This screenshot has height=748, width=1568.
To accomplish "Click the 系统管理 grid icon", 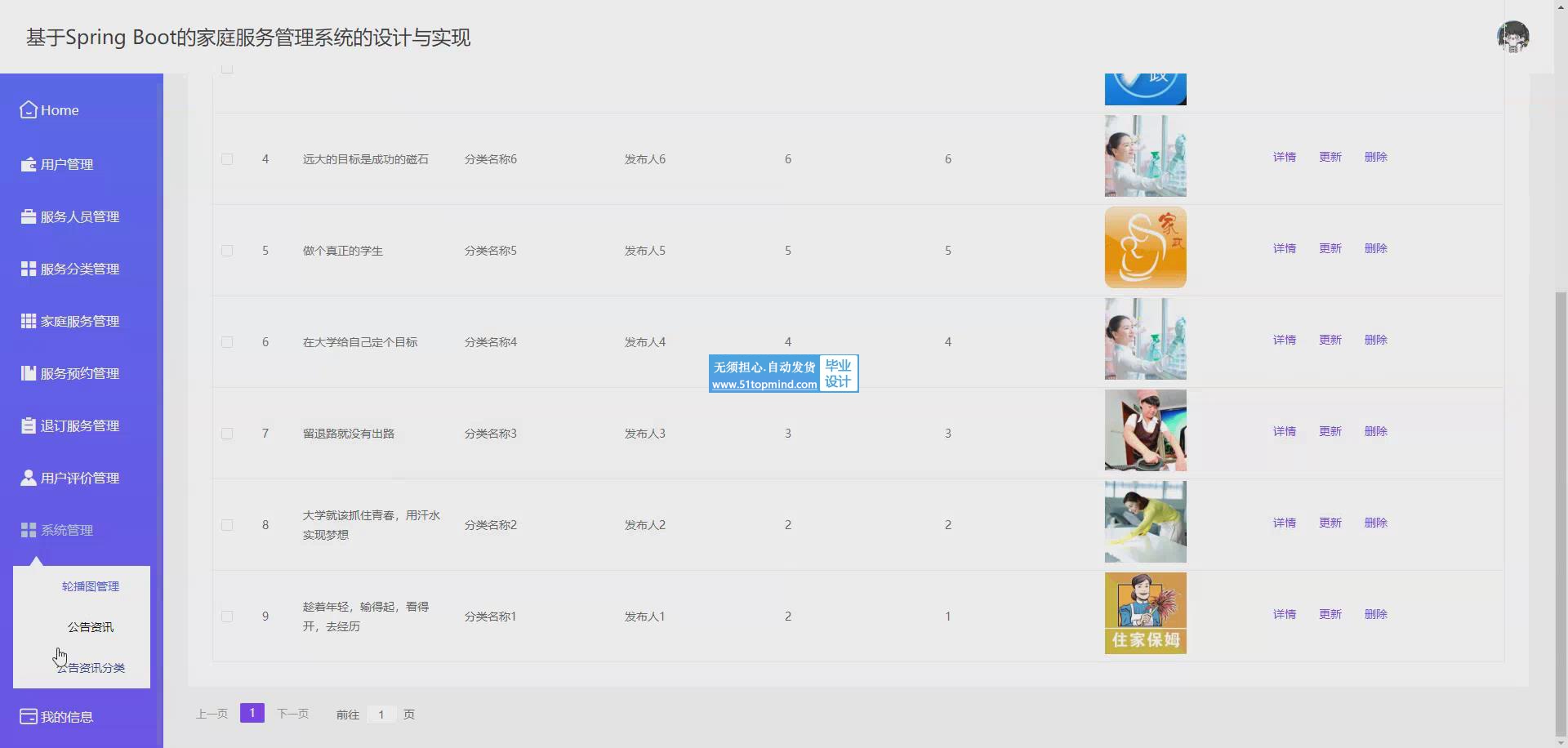I will [29, 530].
